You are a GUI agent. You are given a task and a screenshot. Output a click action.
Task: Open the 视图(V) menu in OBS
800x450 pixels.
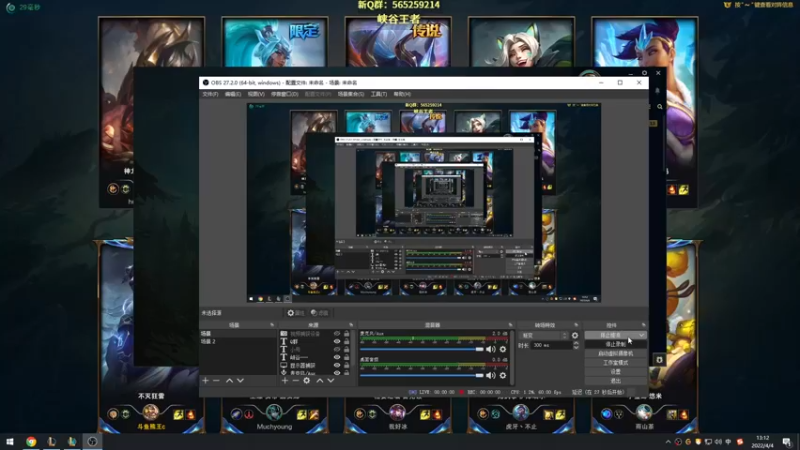pos(256,94)
